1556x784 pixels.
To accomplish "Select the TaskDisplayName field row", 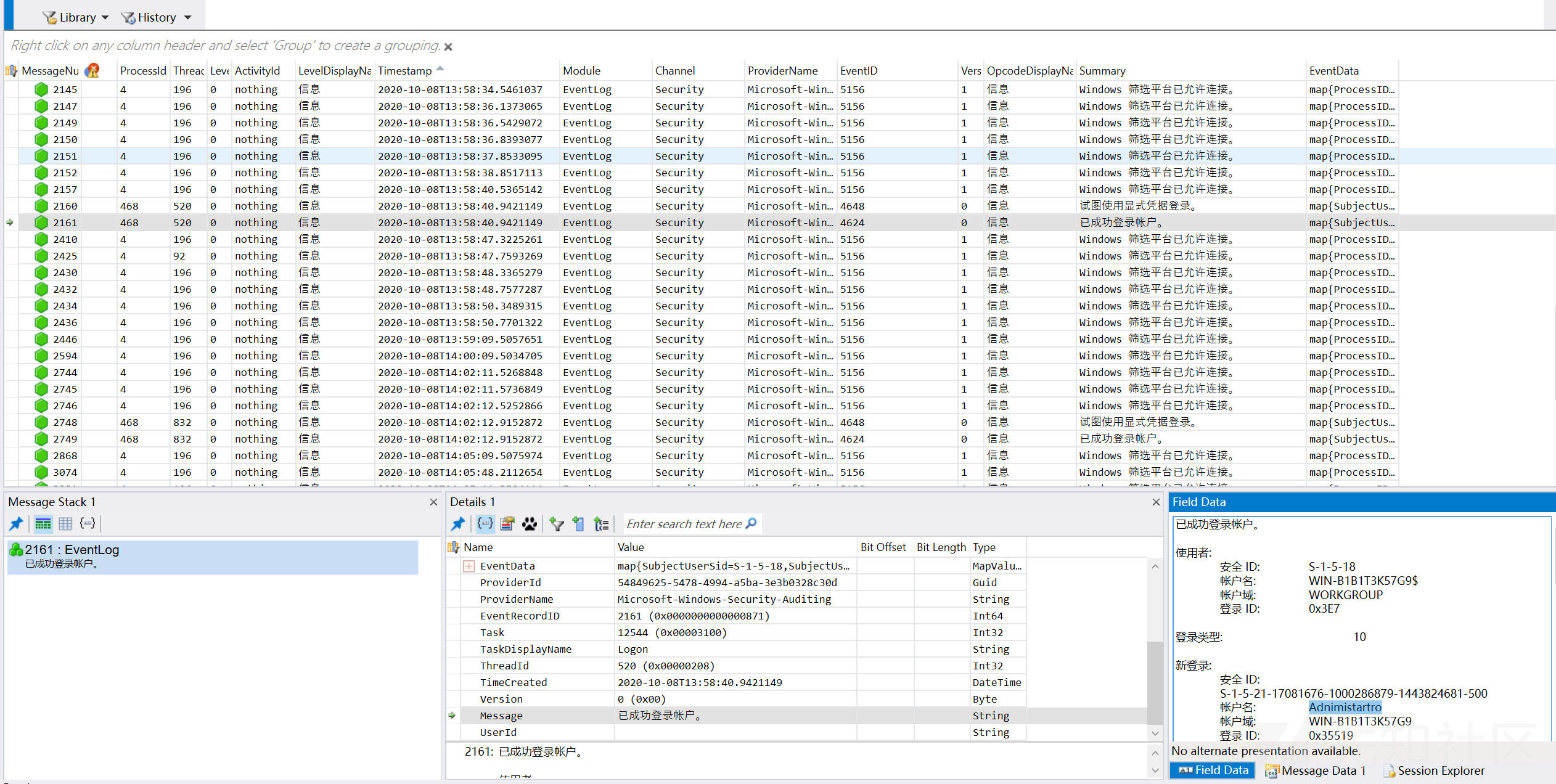I will point(737,649).
